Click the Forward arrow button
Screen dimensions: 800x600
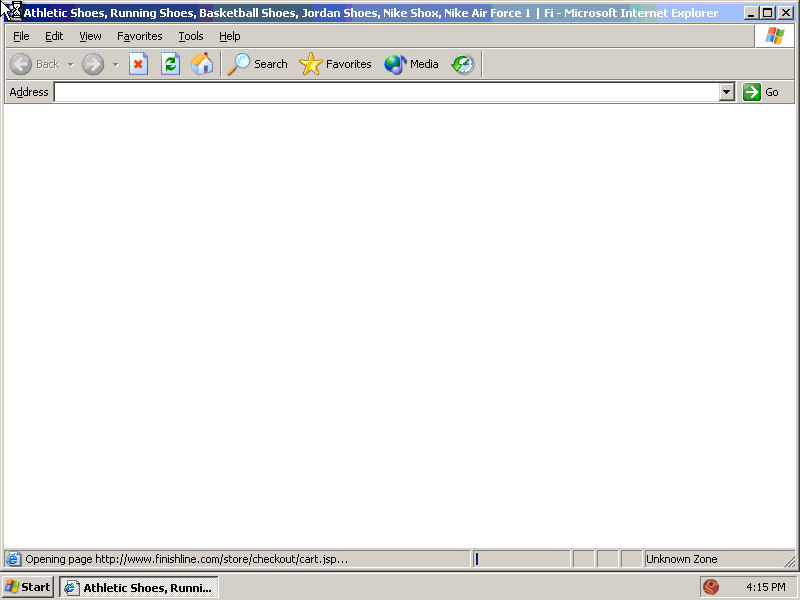pos(93,64)
